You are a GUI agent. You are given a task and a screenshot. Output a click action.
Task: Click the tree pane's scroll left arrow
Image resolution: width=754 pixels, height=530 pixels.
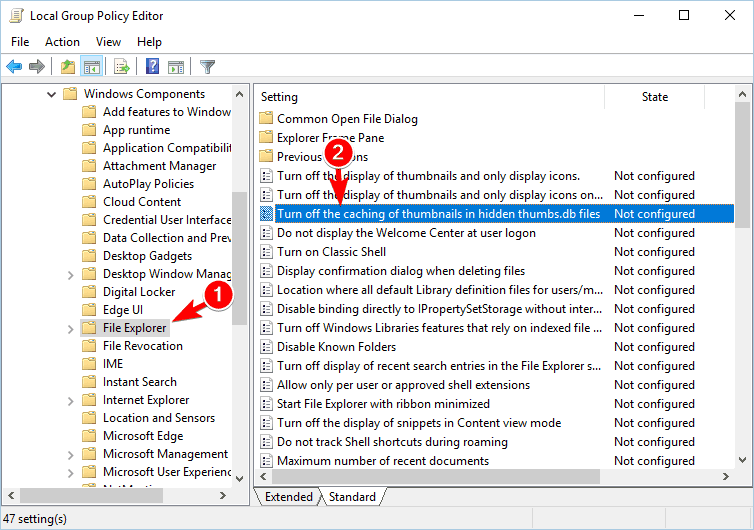point(11,495)
